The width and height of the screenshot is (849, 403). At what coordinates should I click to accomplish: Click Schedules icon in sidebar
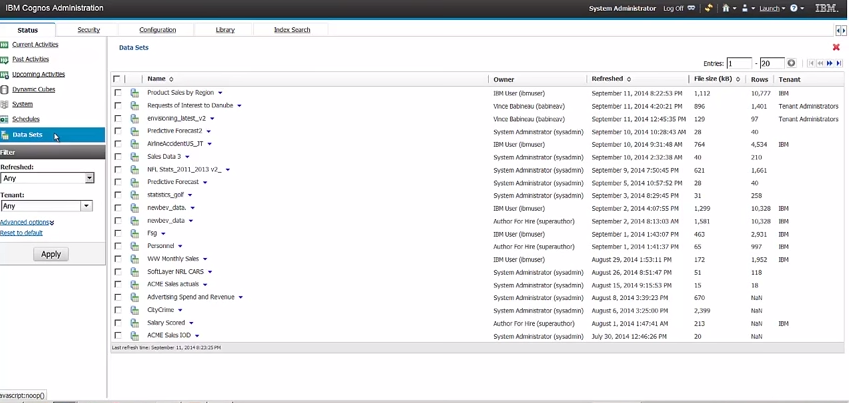4,119
